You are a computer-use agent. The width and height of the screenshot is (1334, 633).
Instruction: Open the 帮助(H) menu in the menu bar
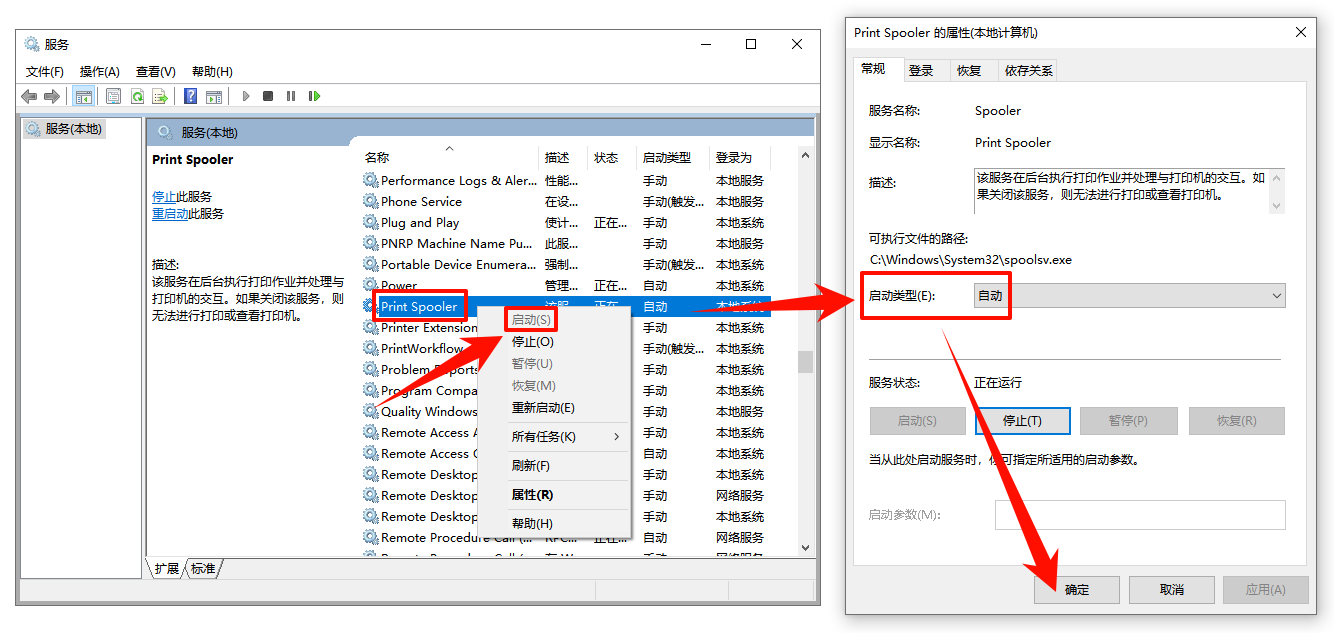212,71
